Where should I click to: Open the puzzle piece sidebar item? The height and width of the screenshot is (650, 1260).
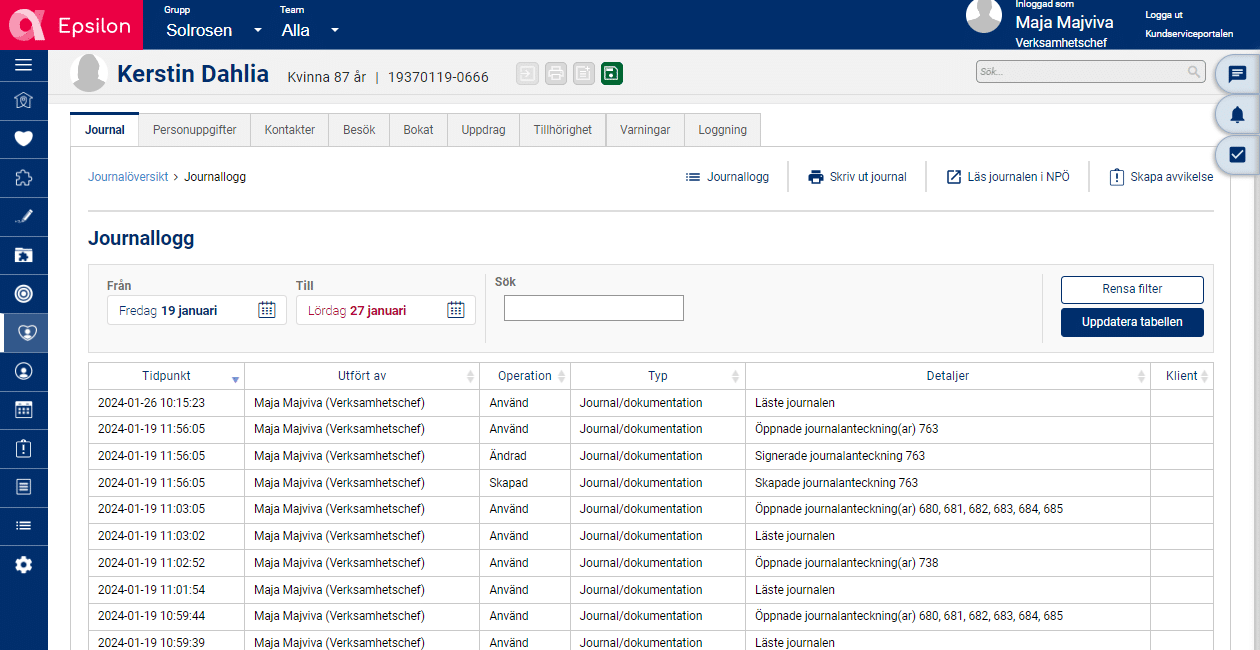coord(23,178)
